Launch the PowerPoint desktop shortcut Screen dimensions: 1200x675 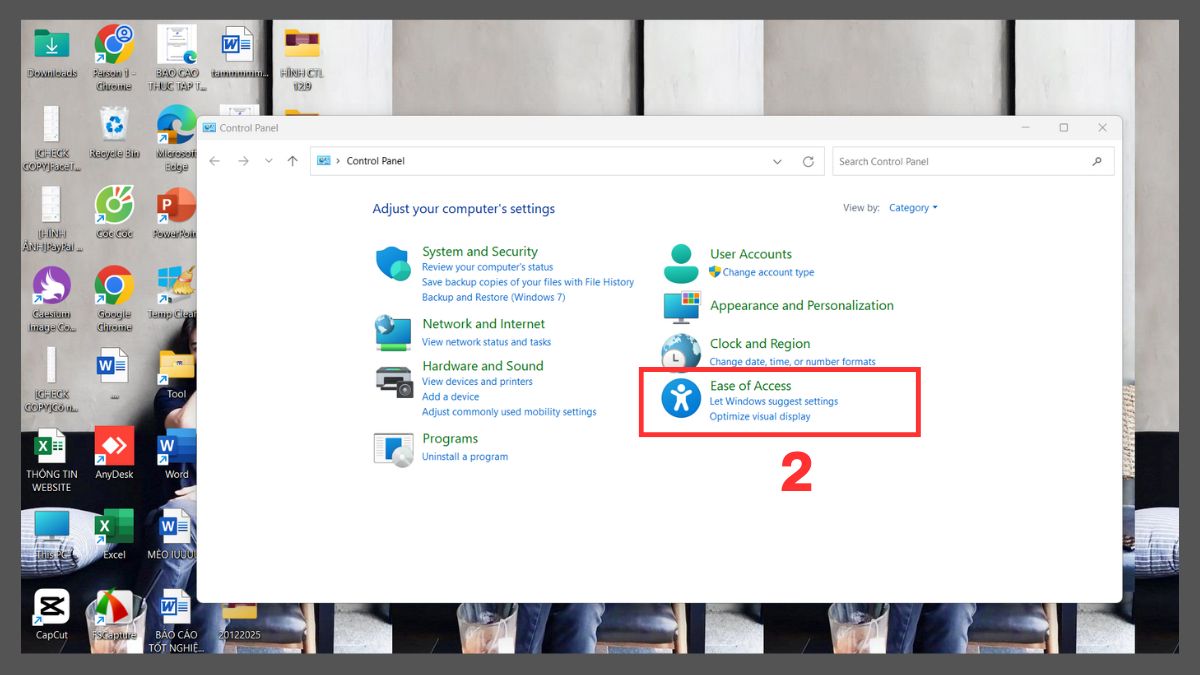pos(176,212)
